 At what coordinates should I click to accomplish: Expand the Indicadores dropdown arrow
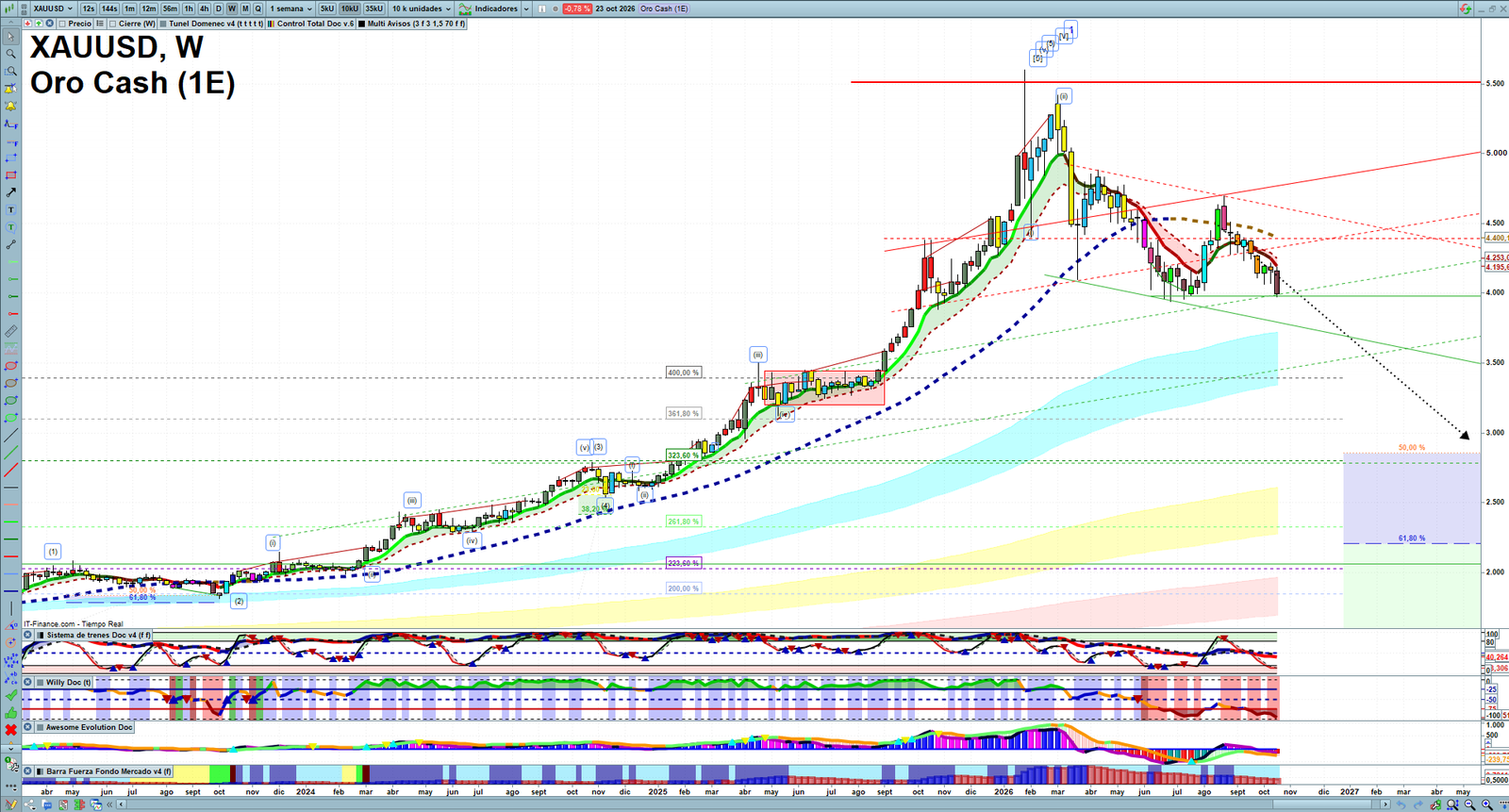526,8
